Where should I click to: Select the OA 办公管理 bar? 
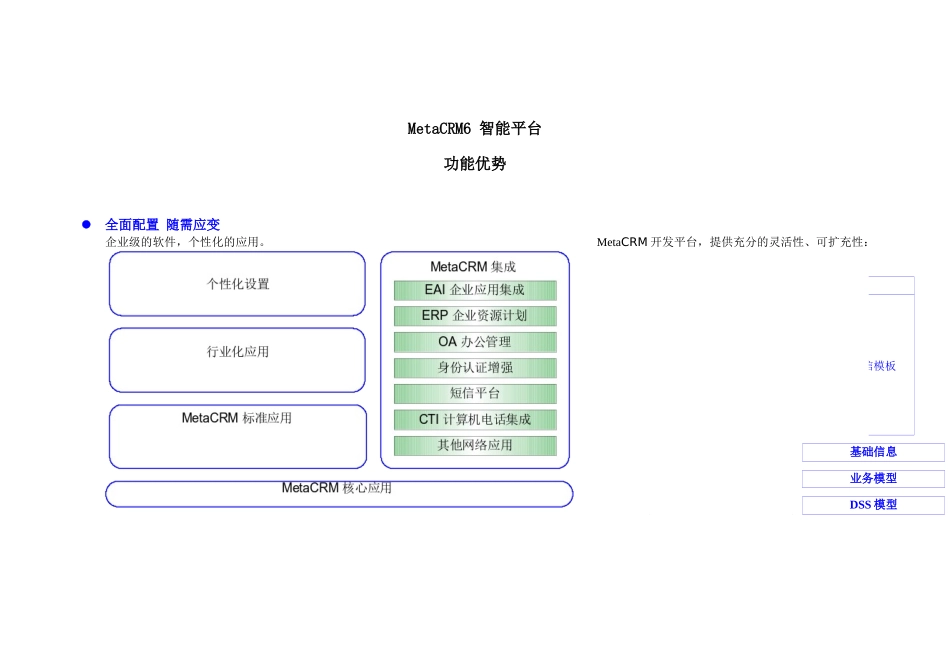tap(475, 342)
